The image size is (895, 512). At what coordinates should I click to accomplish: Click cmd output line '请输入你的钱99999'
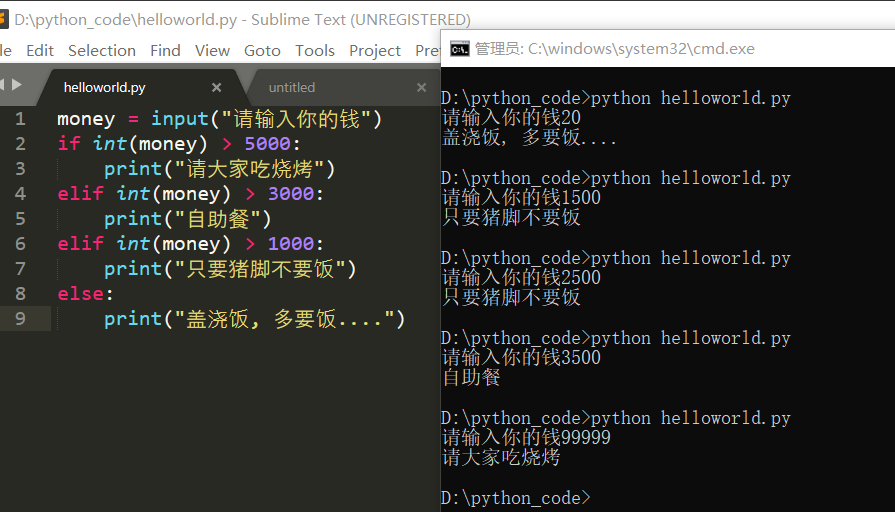pyautogui.click(x=526, y=437)
